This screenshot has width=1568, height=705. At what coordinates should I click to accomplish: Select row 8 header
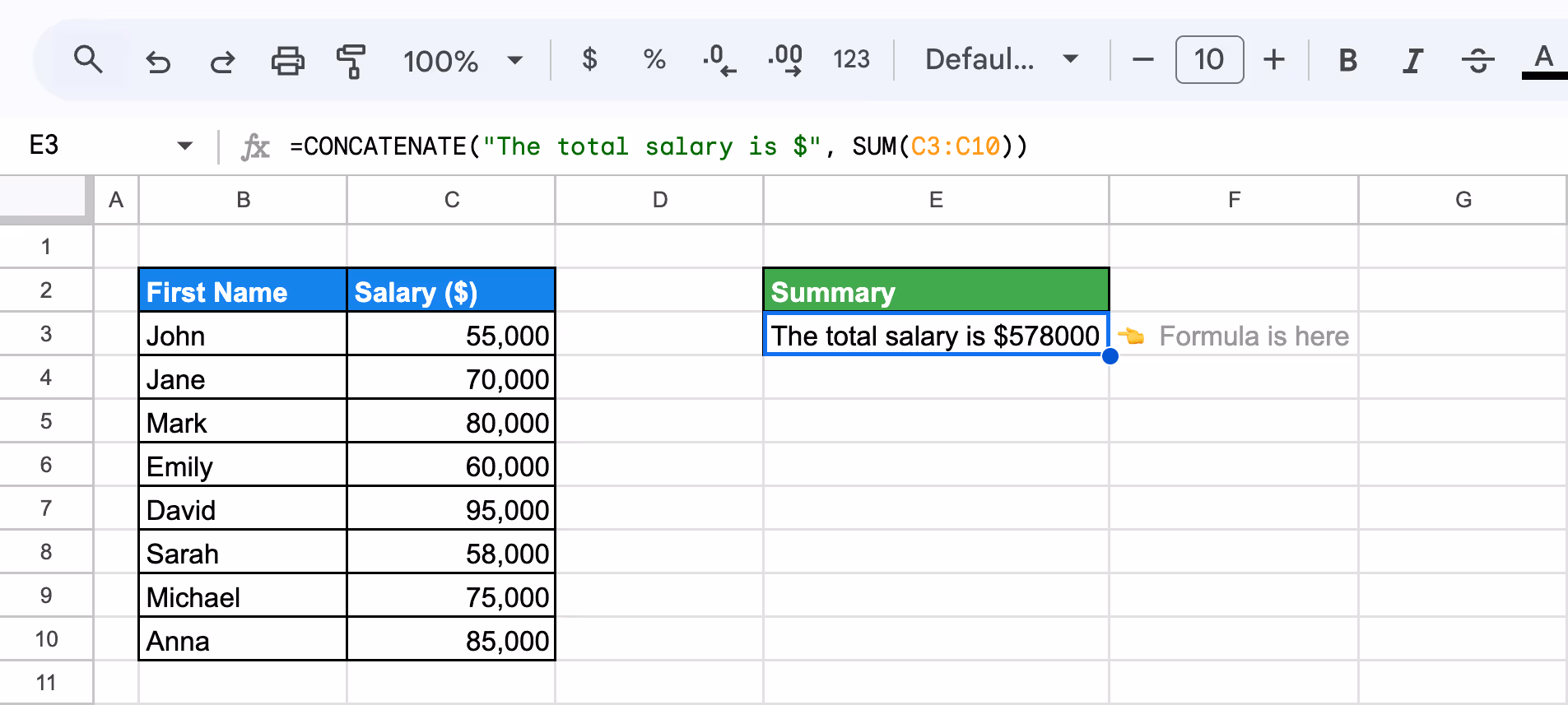(x=46, y=551)
